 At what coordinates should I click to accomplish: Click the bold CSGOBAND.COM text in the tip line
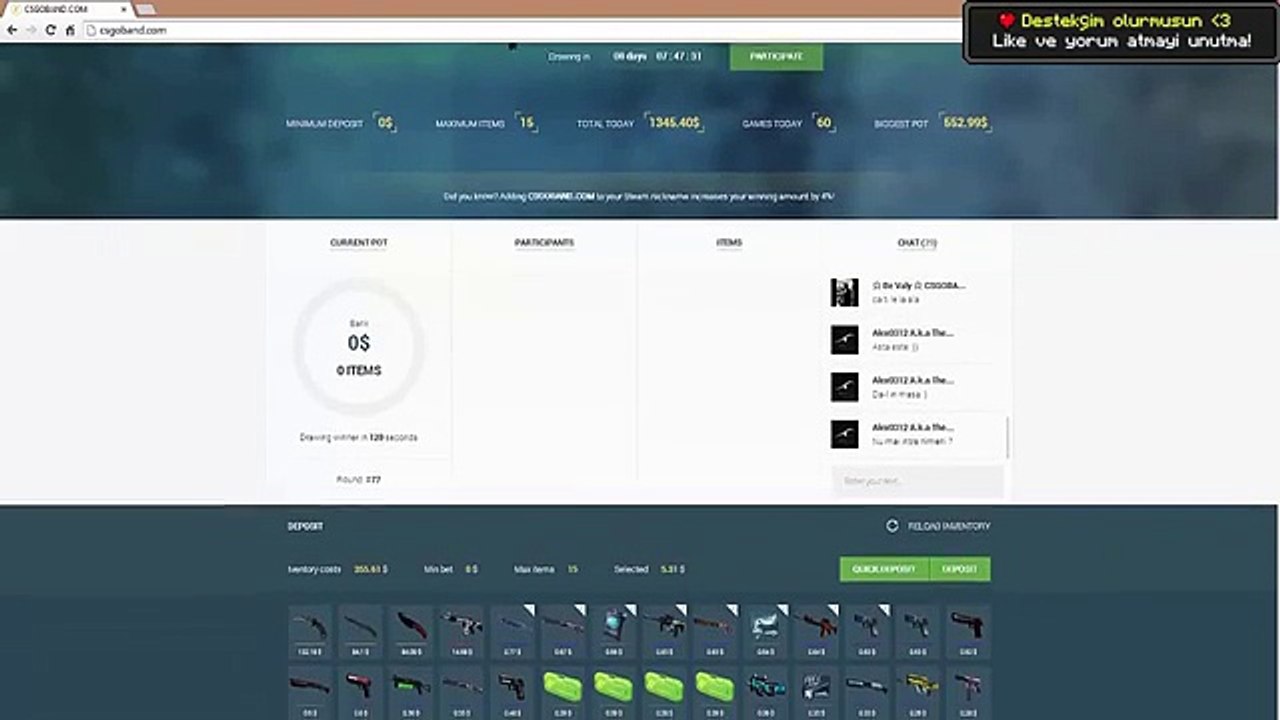(561, 197)
